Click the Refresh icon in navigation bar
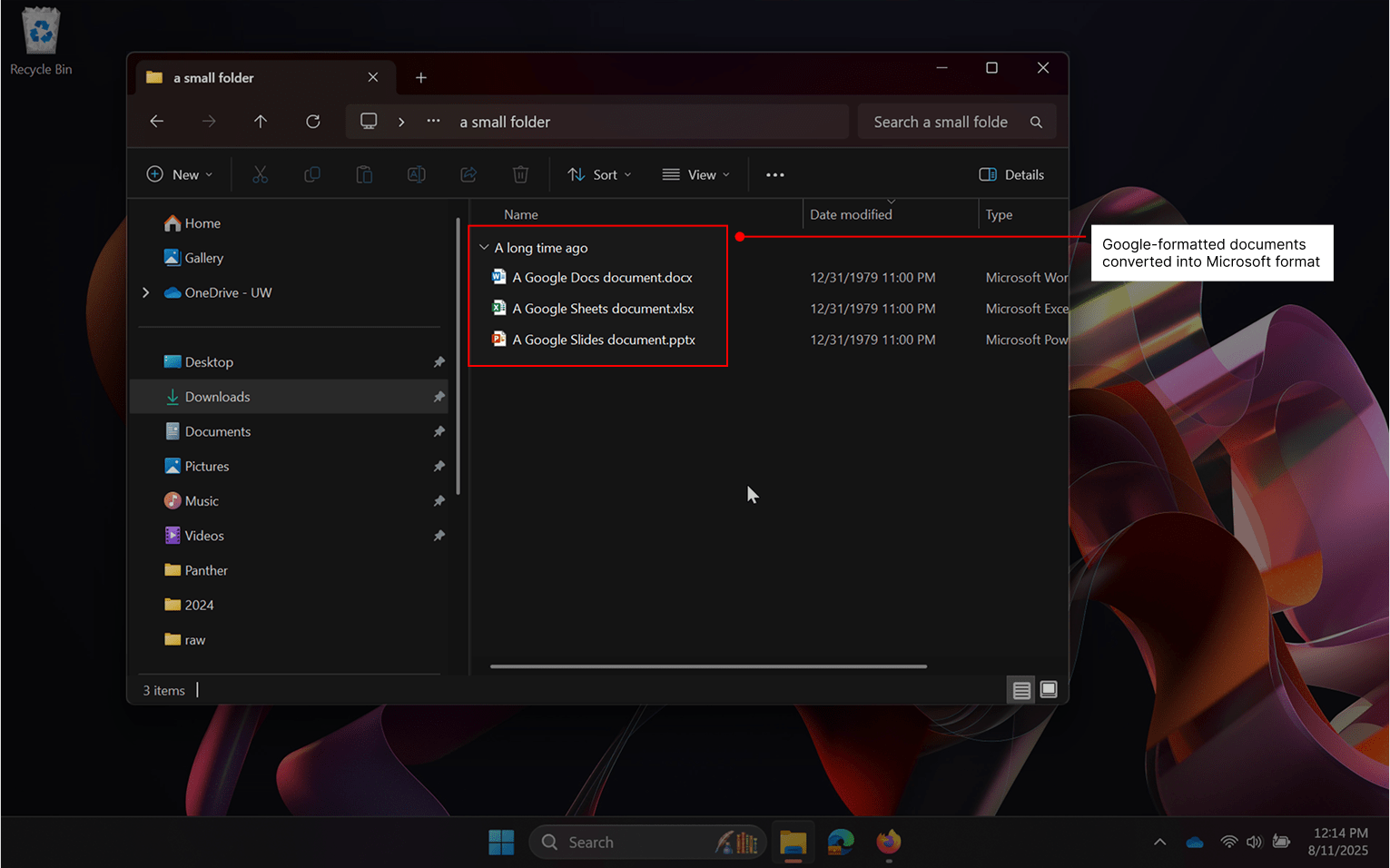The image size is (1390, 868). pyautogui.click(x=312, y=121)
